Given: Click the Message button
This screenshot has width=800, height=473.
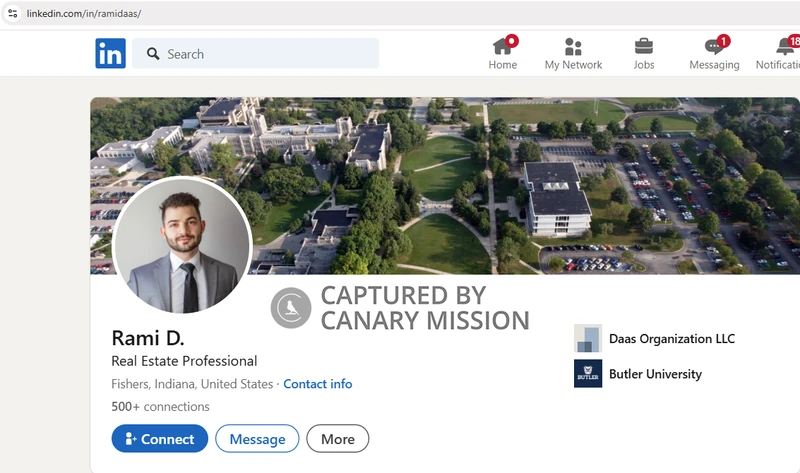Looking at the screenshot, I should coord(257,439).
